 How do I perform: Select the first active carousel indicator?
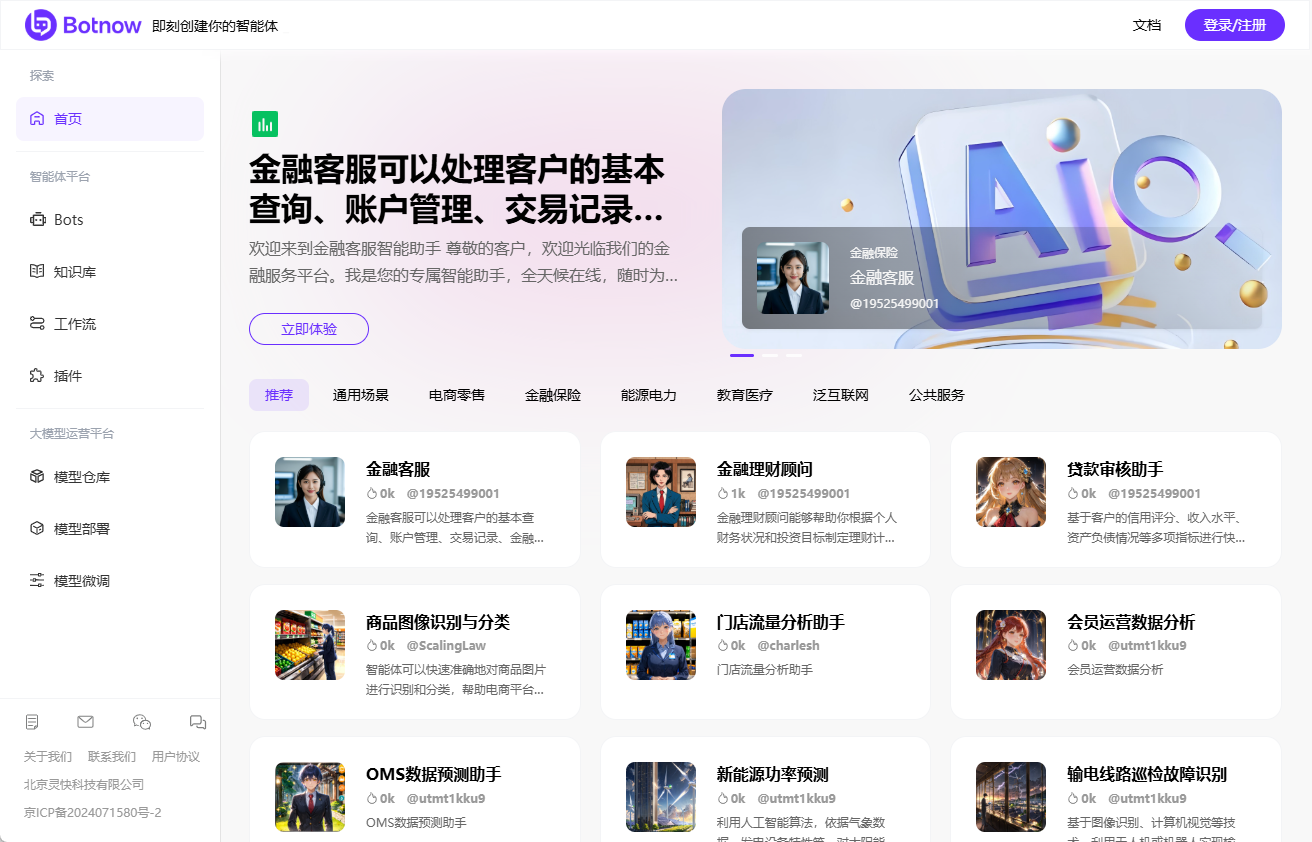coord(742,355)
